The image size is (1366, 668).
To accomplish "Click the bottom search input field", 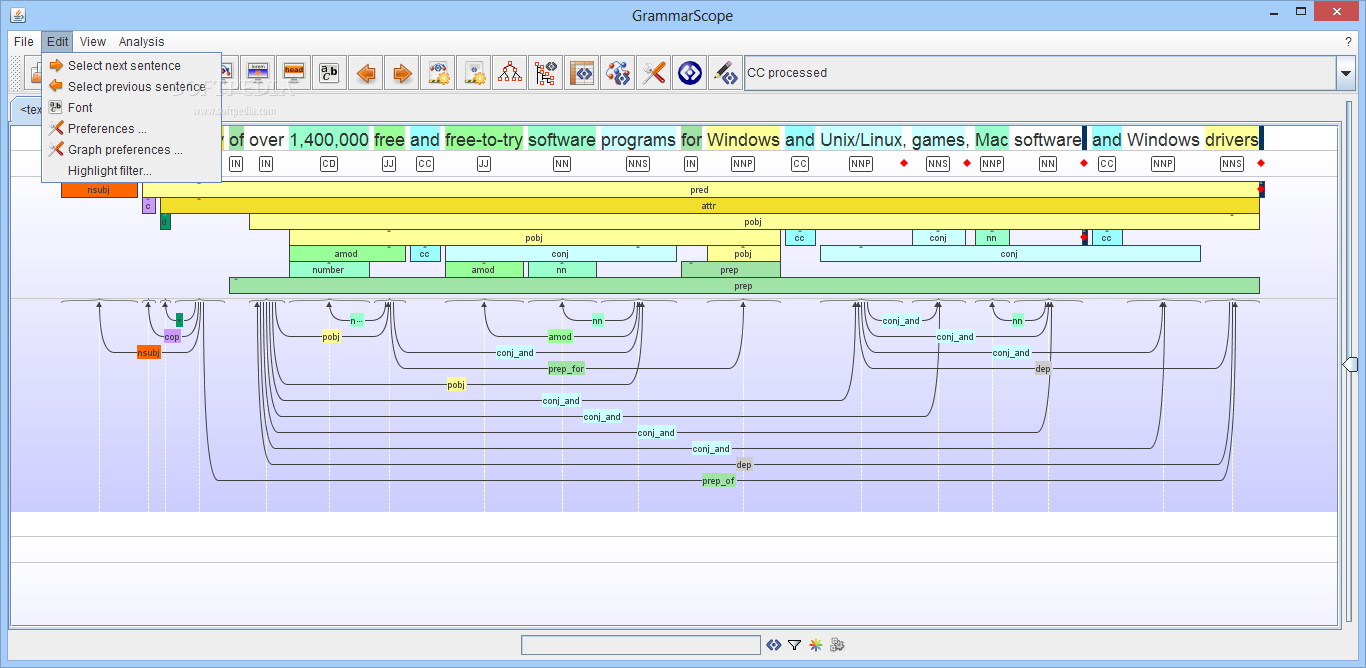I will 641,645.
